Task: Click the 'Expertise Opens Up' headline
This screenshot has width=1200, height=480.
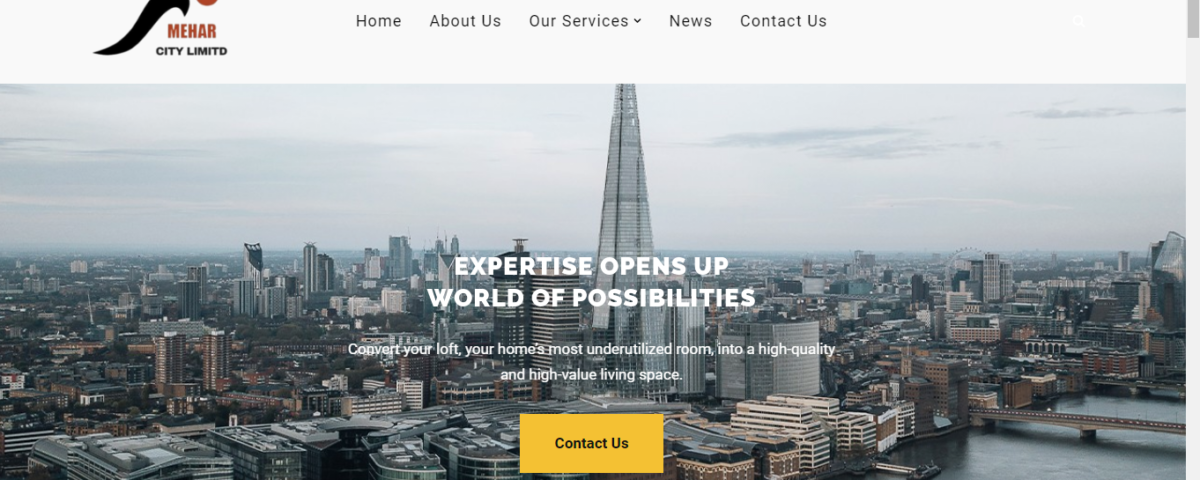Action: [592, 267]
